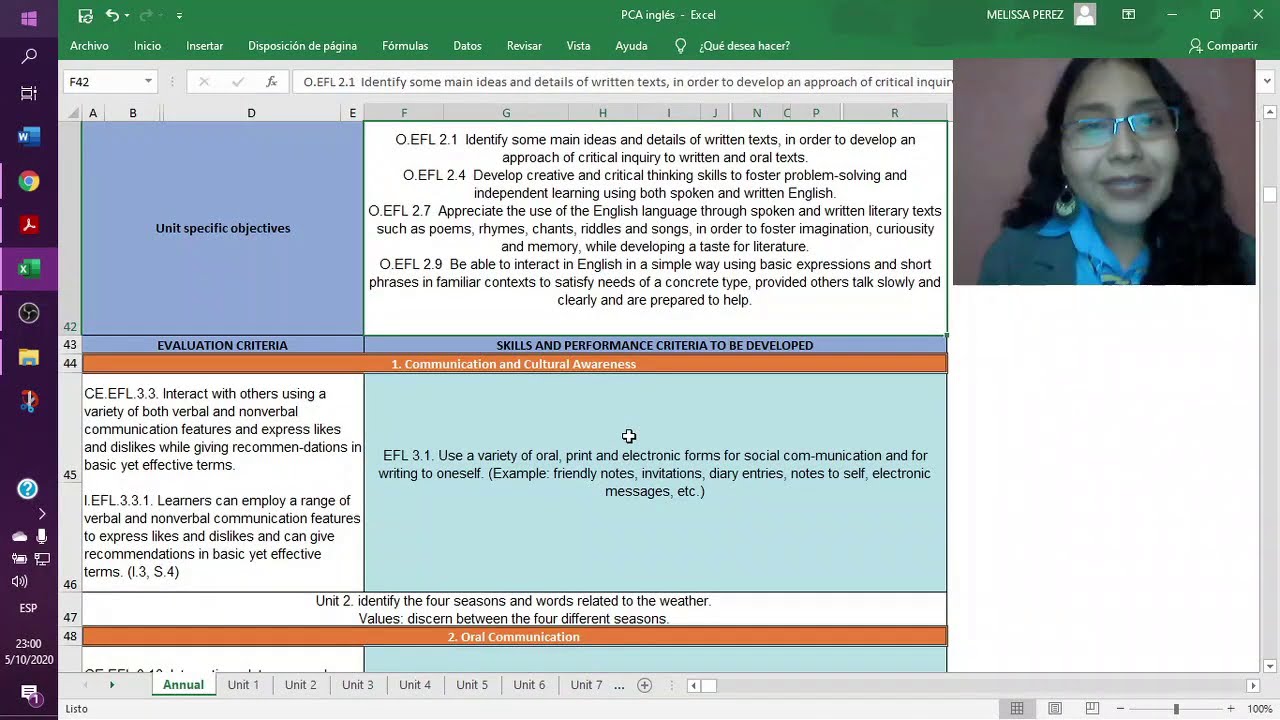
Task: Click the zoom slider handle
Action: tap(1176, 709)
